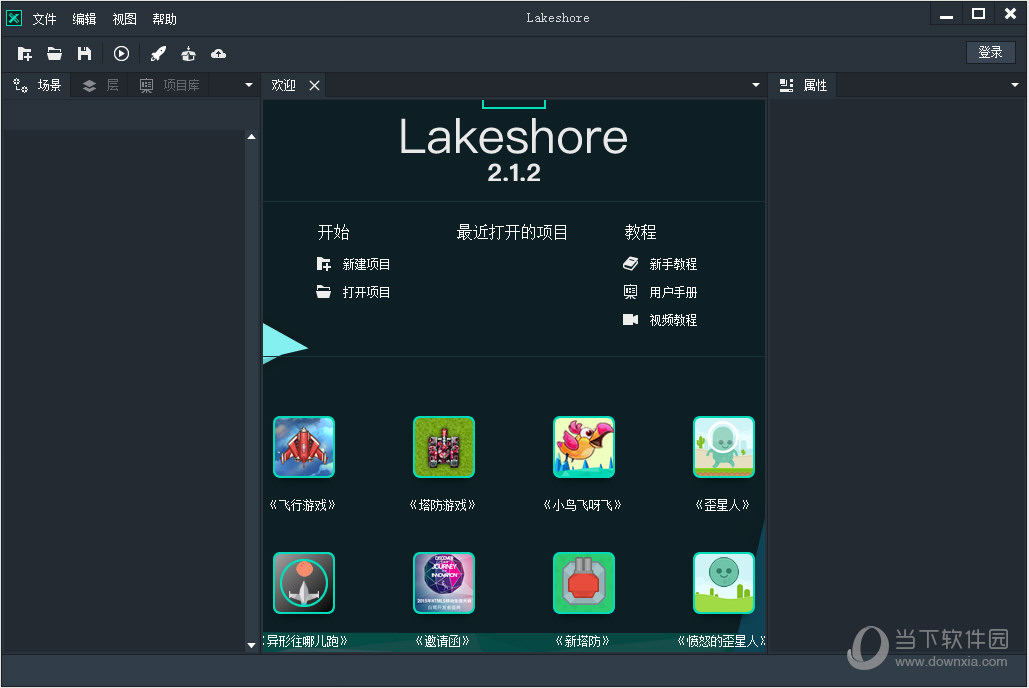1029x688 pixels.
Task: Expand the welcome tab bar dropdown arrow
Action: [x=756, y=85]
